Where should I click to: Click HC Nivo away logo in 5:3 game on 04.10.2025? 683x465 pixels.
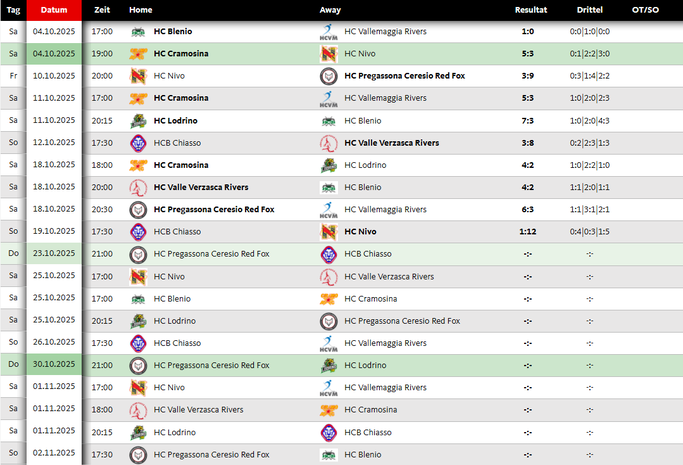(x=327, y=54)
